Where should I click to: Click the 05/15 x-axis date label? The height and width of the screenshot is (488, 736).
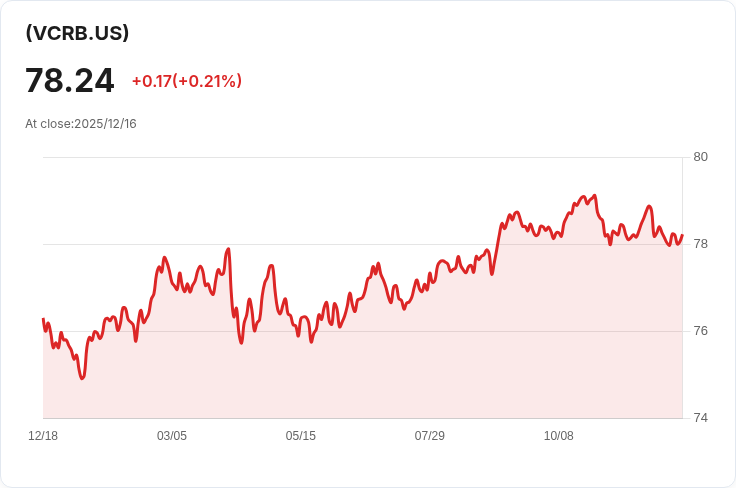pos(301,436)
